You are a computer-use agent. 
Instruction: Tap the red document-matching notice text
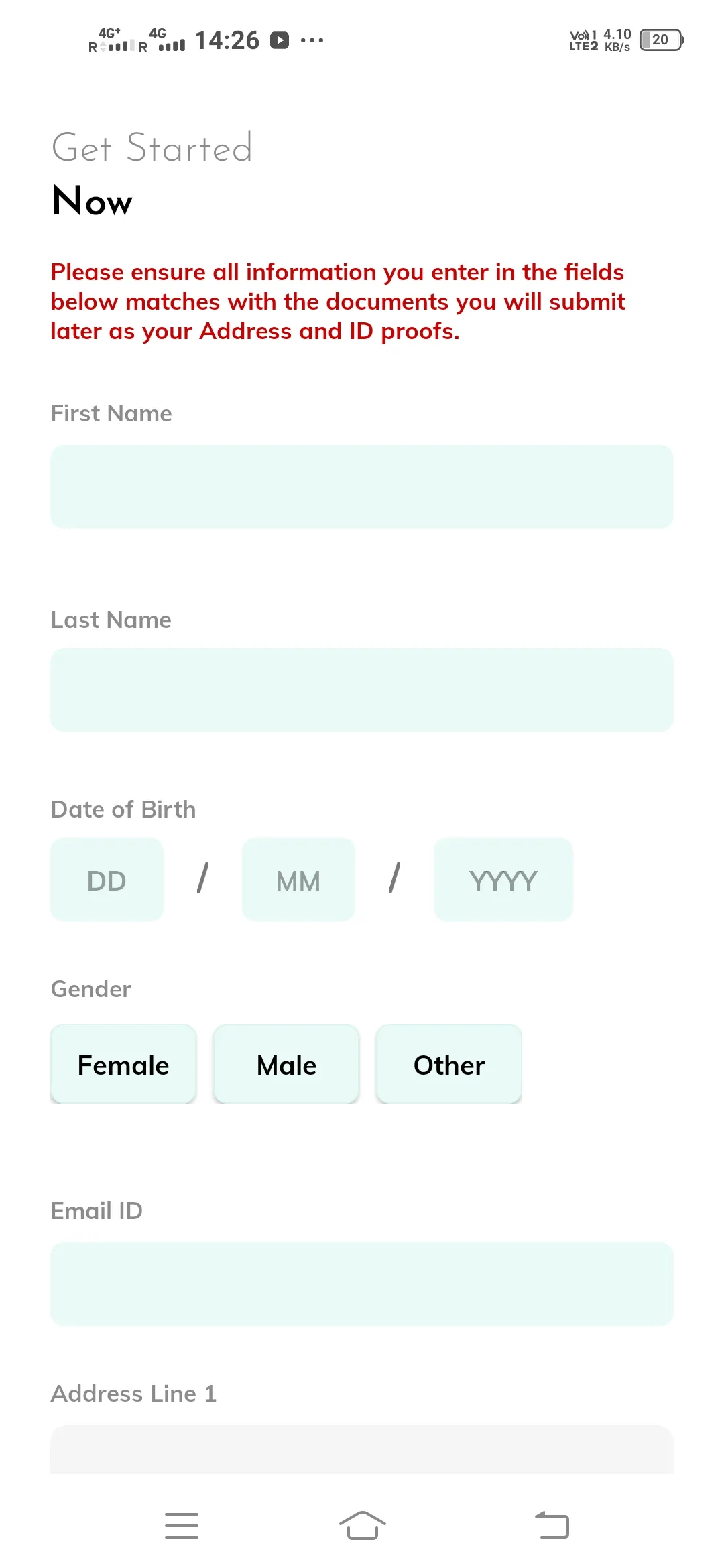coord(339,302)
